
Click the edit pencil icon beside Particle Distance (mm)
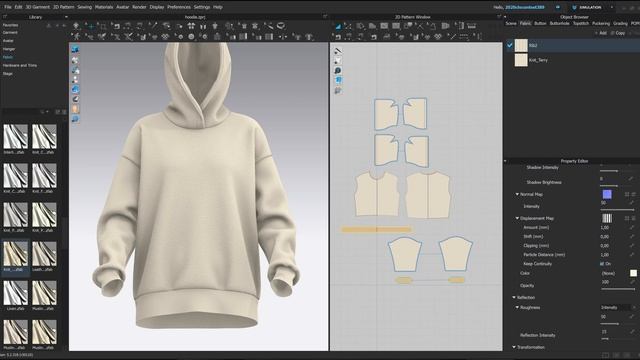pyautogui.click(x=632, y=254)
